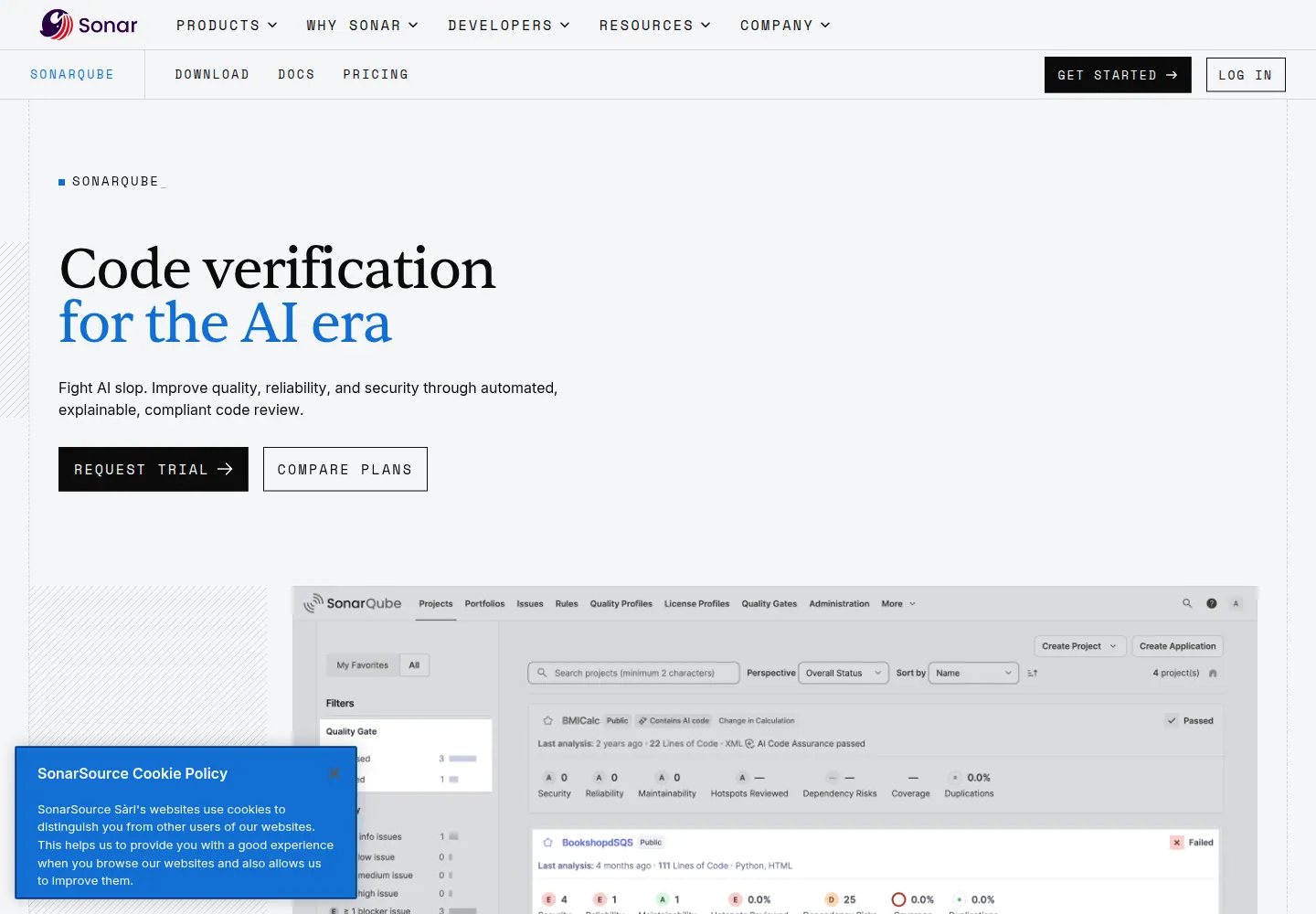
Task: Click the red X Failed badge on BookshopdSQS
Action: tap(1177, 843)
